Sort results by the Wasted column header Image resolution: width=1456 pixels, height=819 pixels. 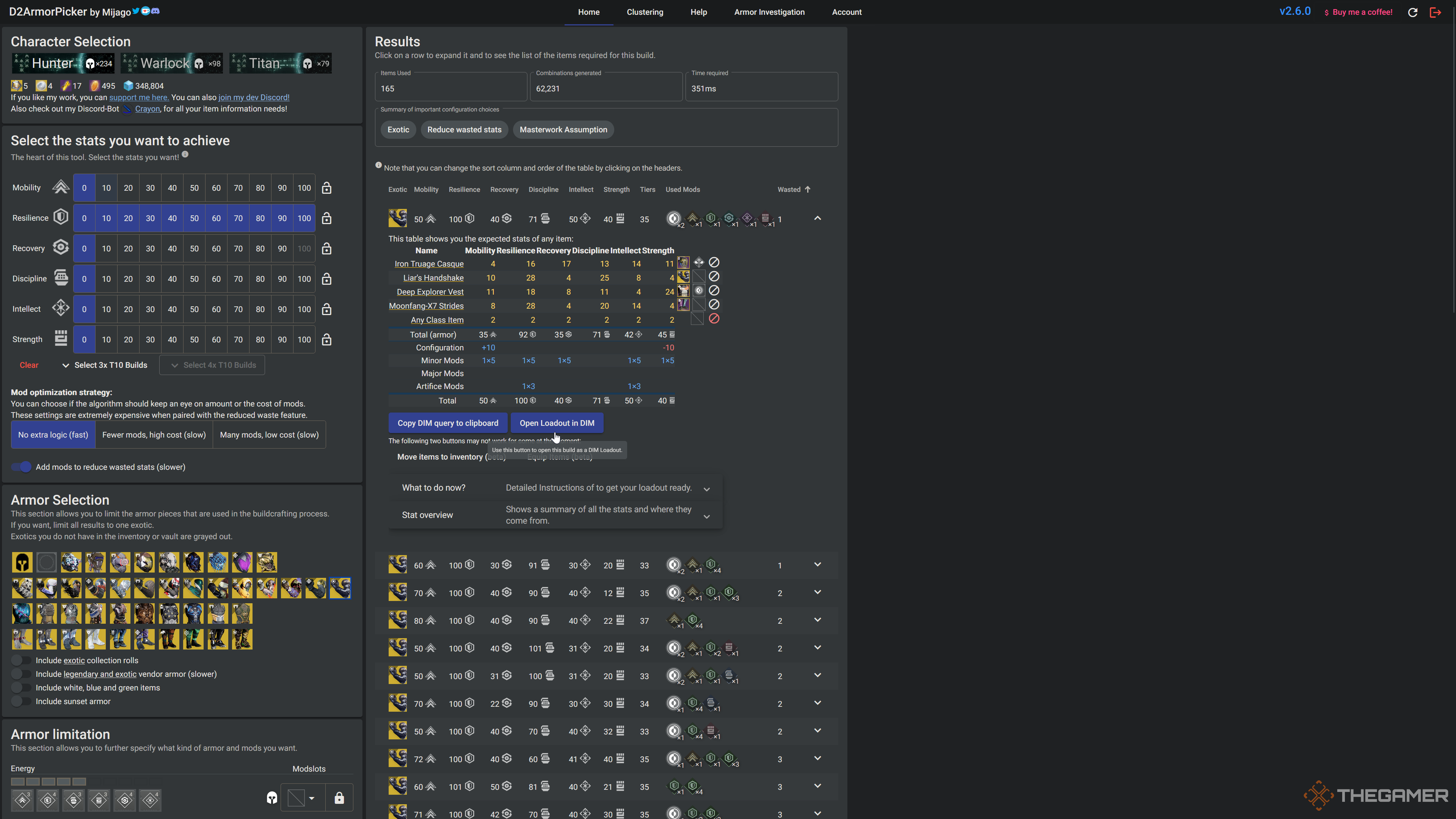[x=794, y=189]
